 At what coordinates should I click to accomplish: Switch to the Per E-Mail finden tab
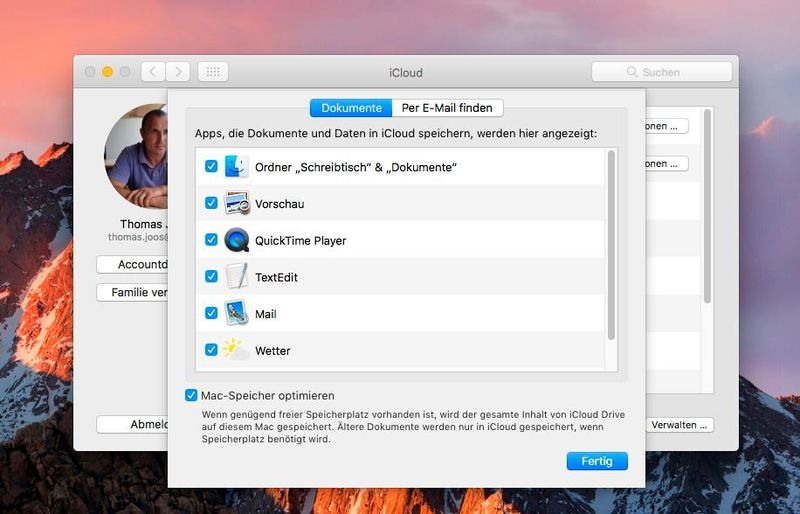[x=447, y=108]
